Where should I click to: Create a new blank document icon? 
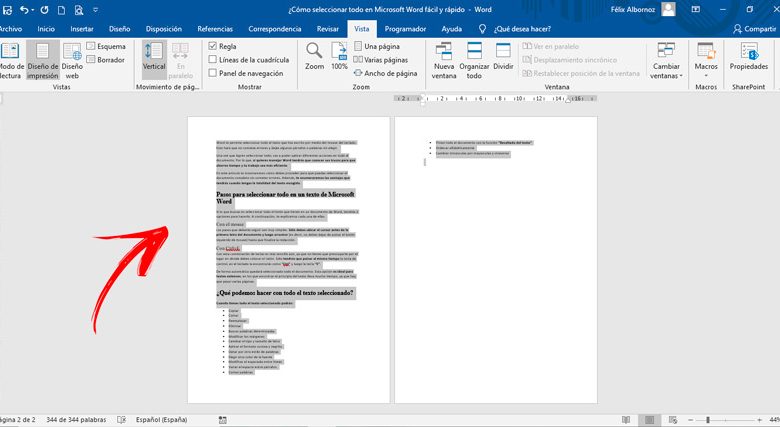click(x=61, y=9)
